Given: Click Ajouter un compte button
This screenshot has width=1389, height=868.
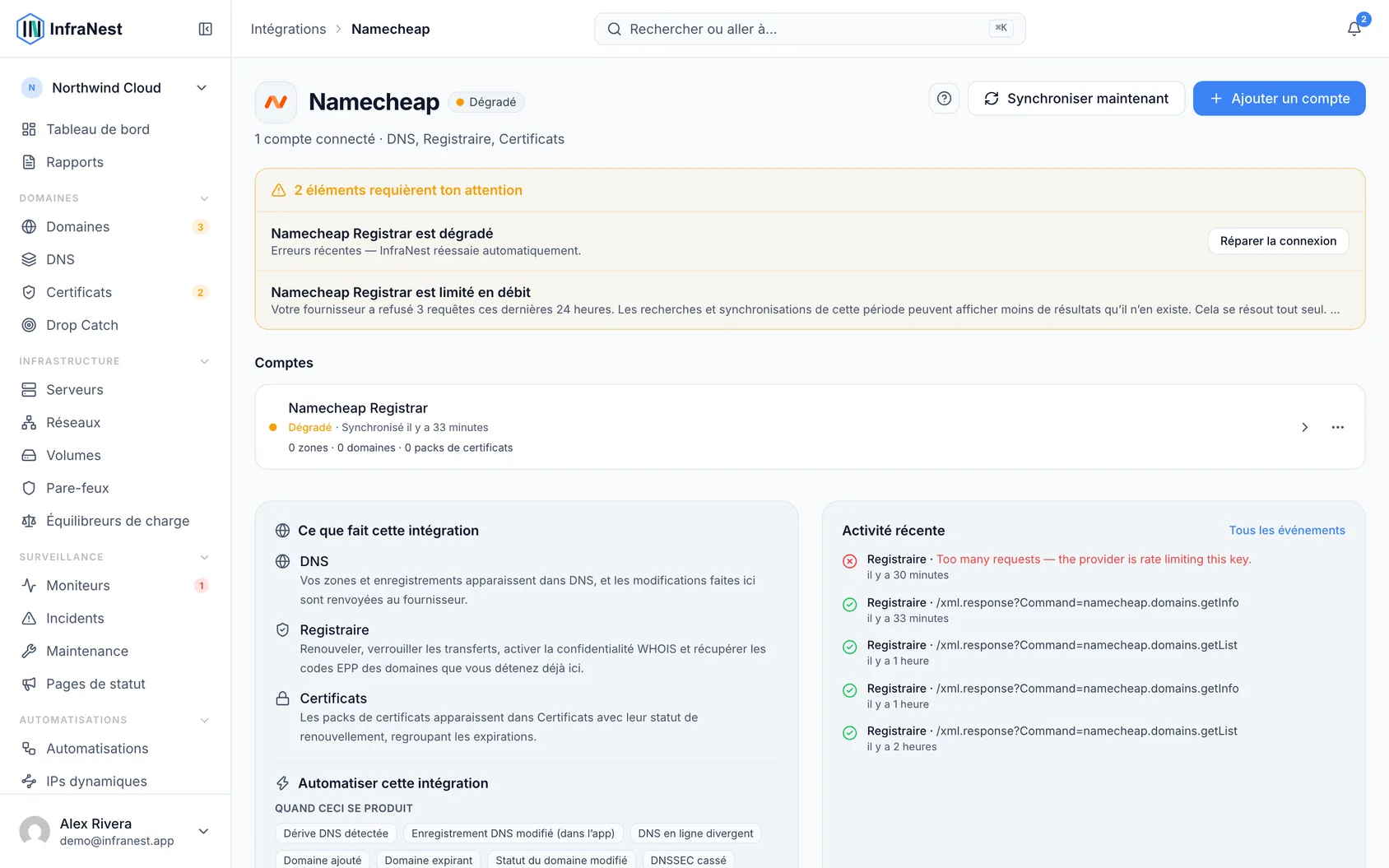Looking at the screenshot, I should [1280, 99].
